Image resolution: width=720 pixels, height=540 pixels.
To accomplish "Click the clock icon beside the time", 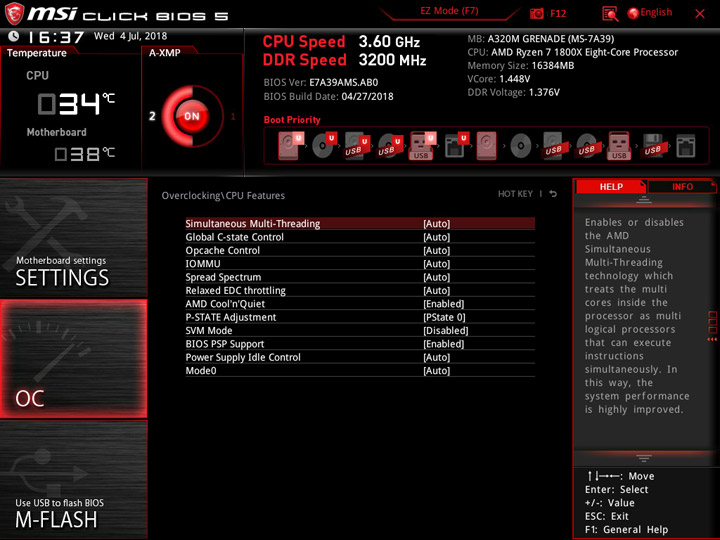I will tap(14, 36).
